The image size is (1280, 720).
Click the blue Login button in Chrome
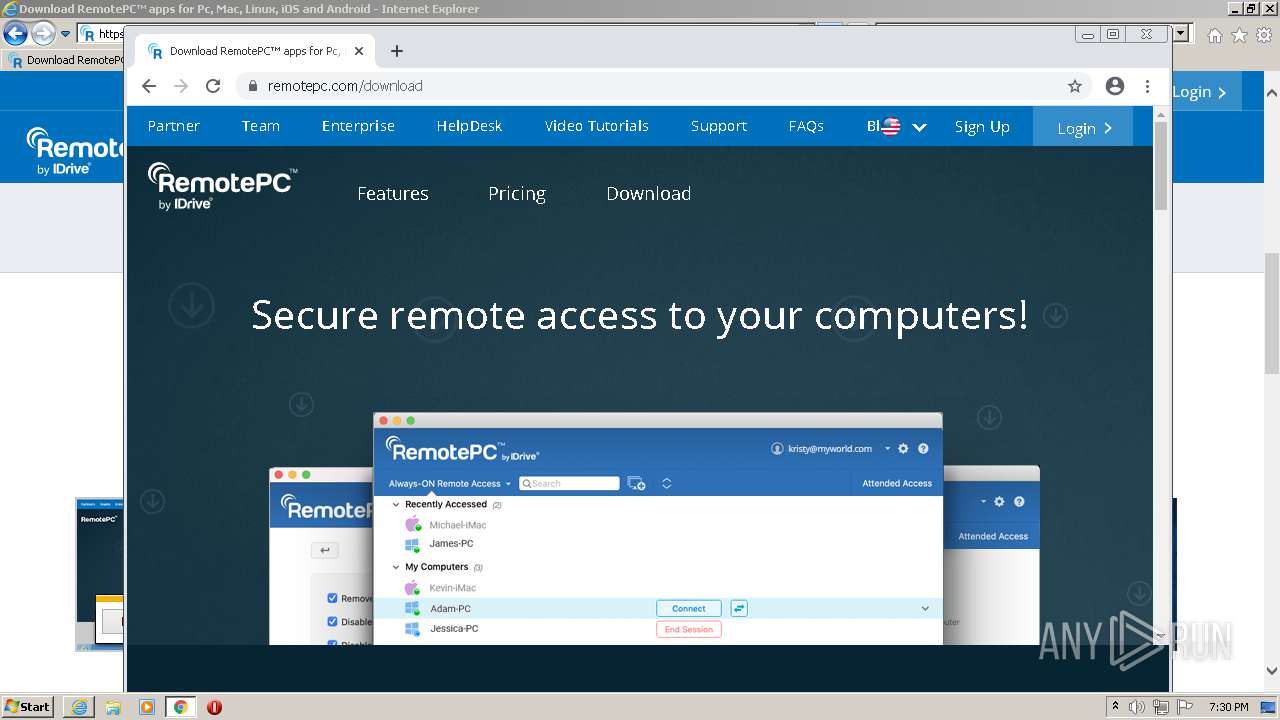tap(1083, 127)
